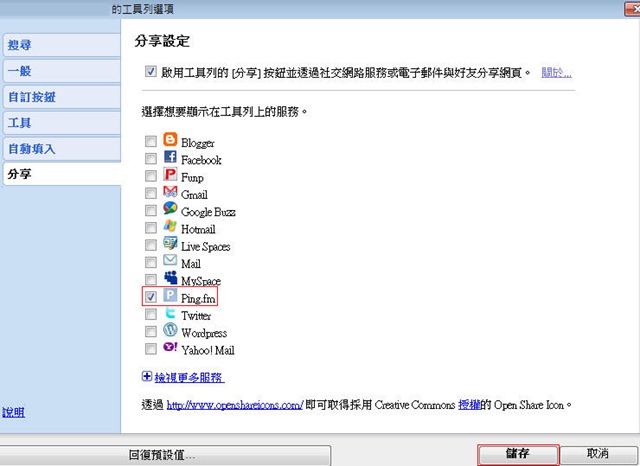
Task: Switch to 自訂按鈕 tab
Action: (x=62, y=97)
